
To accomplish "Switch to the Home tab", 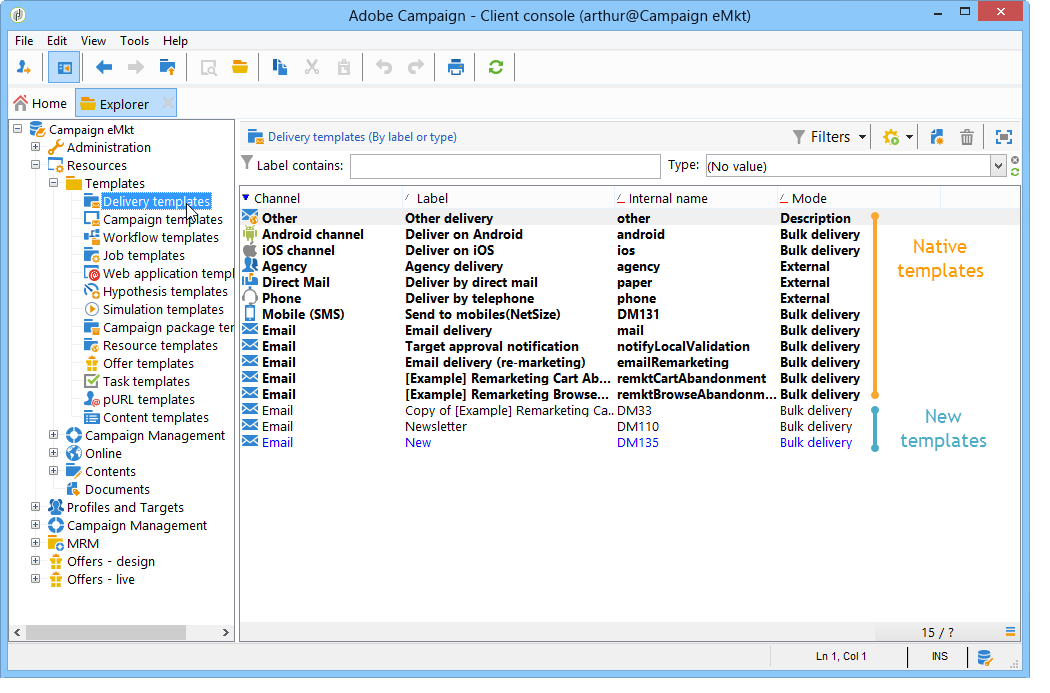I will (40, 103).
